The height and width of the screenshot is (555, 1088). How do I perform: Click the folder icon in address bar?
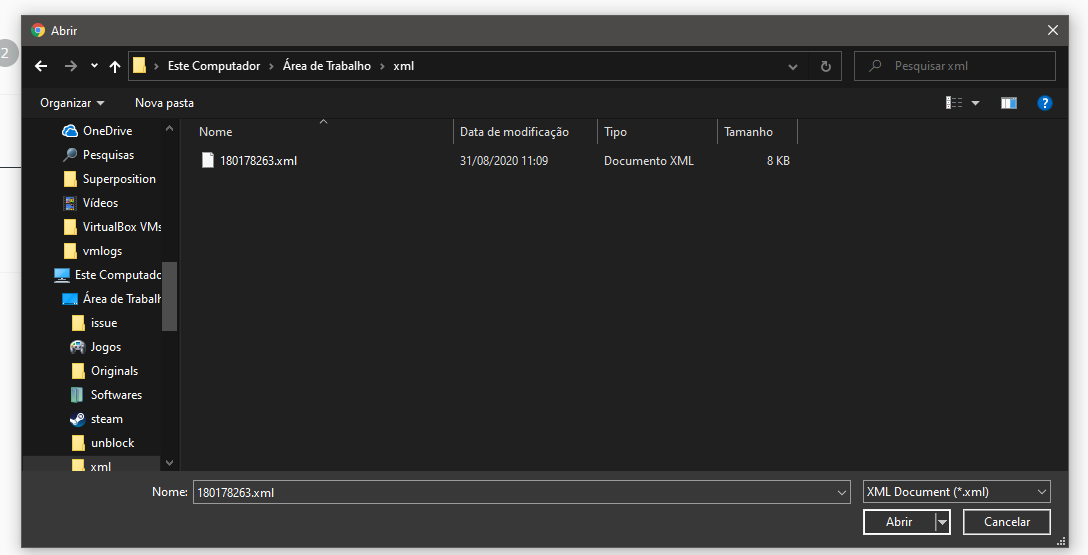tap(139, 66)
